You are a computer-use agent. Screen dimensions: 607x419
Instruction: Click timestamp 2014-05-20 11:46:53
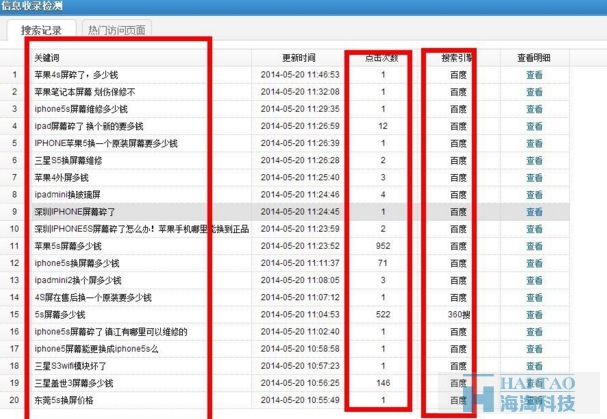pyautogui.click(x=300, y=75)
